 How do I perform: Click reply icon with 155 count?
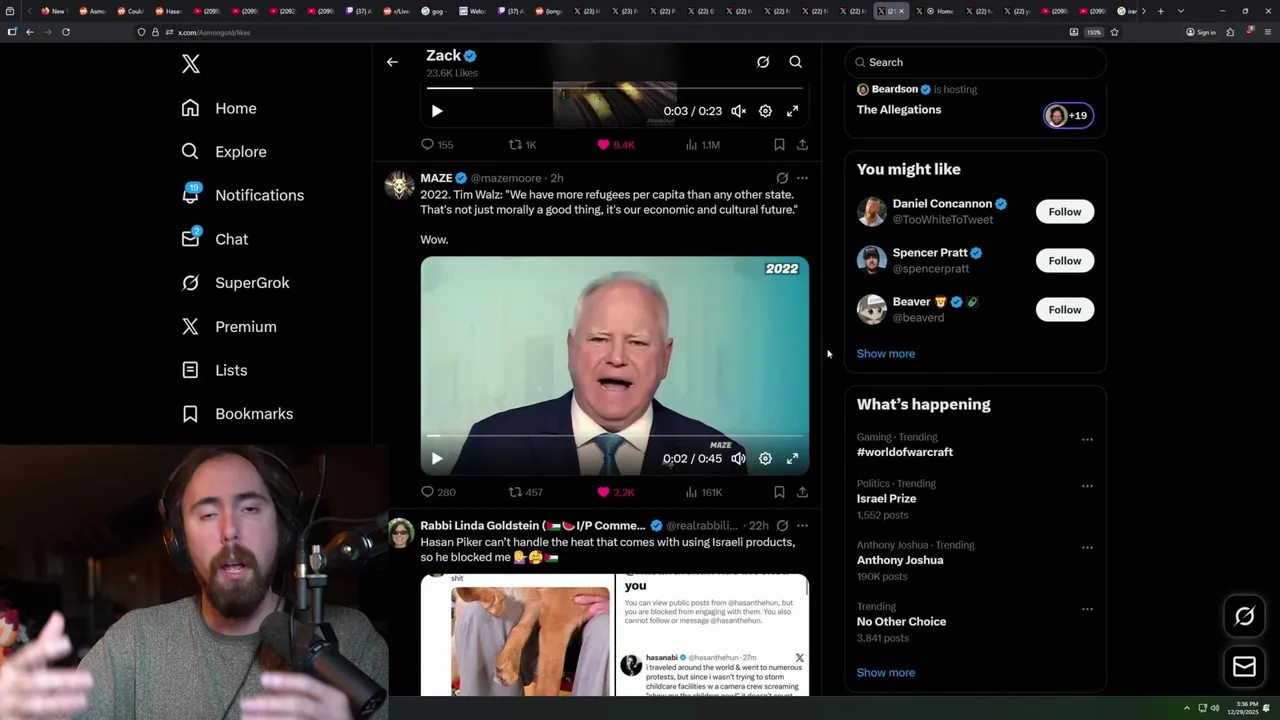437,145
